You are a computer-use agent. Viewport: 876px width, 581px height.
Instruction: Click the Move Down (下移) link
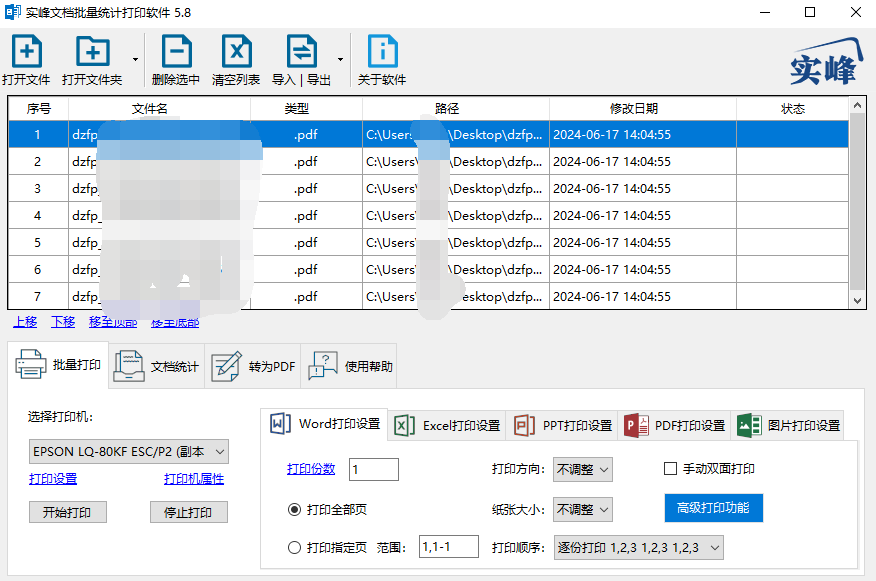pos(63,322)
